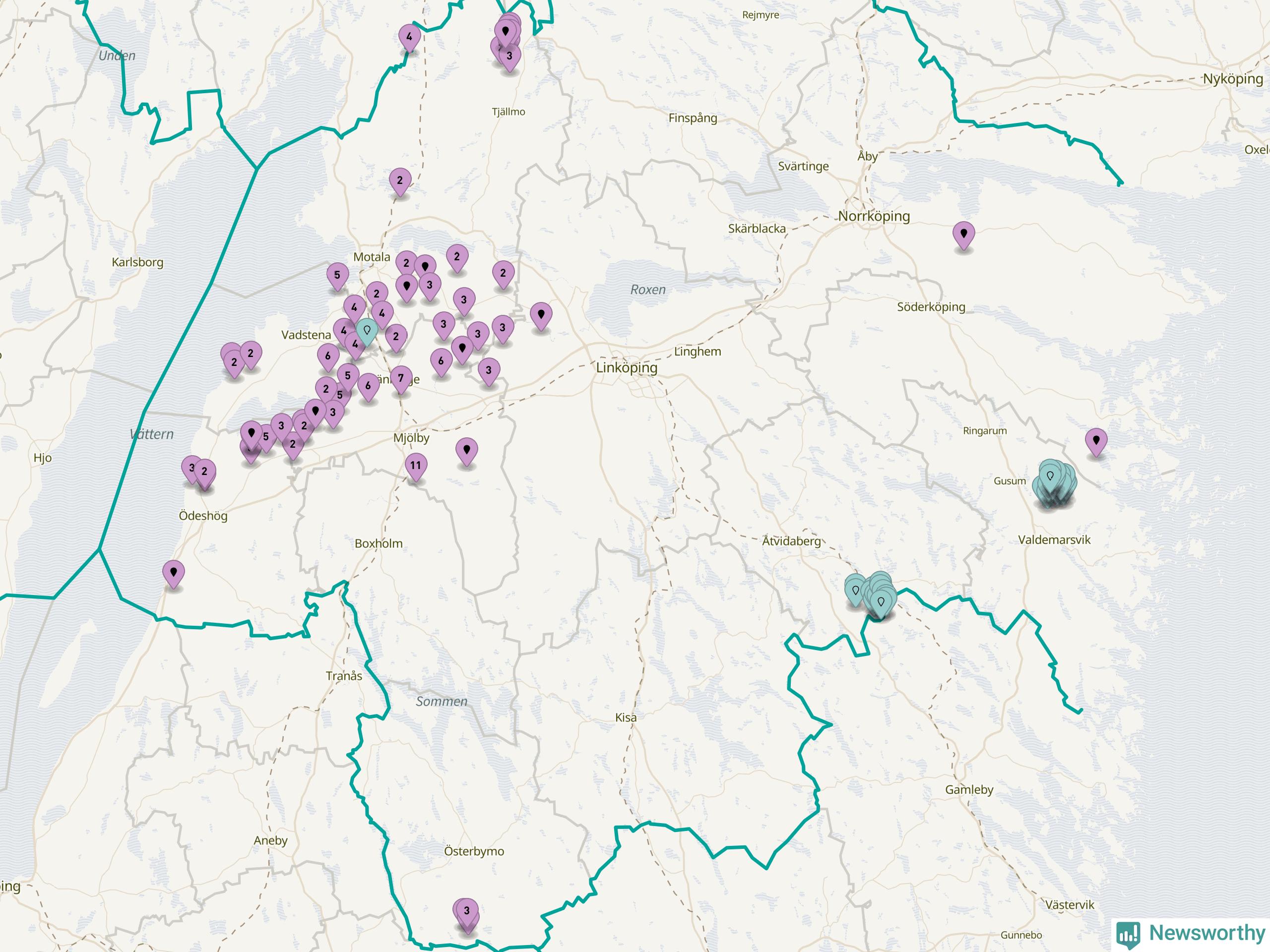
Task: Click the Österbymo town label
Action: (474, 851)
